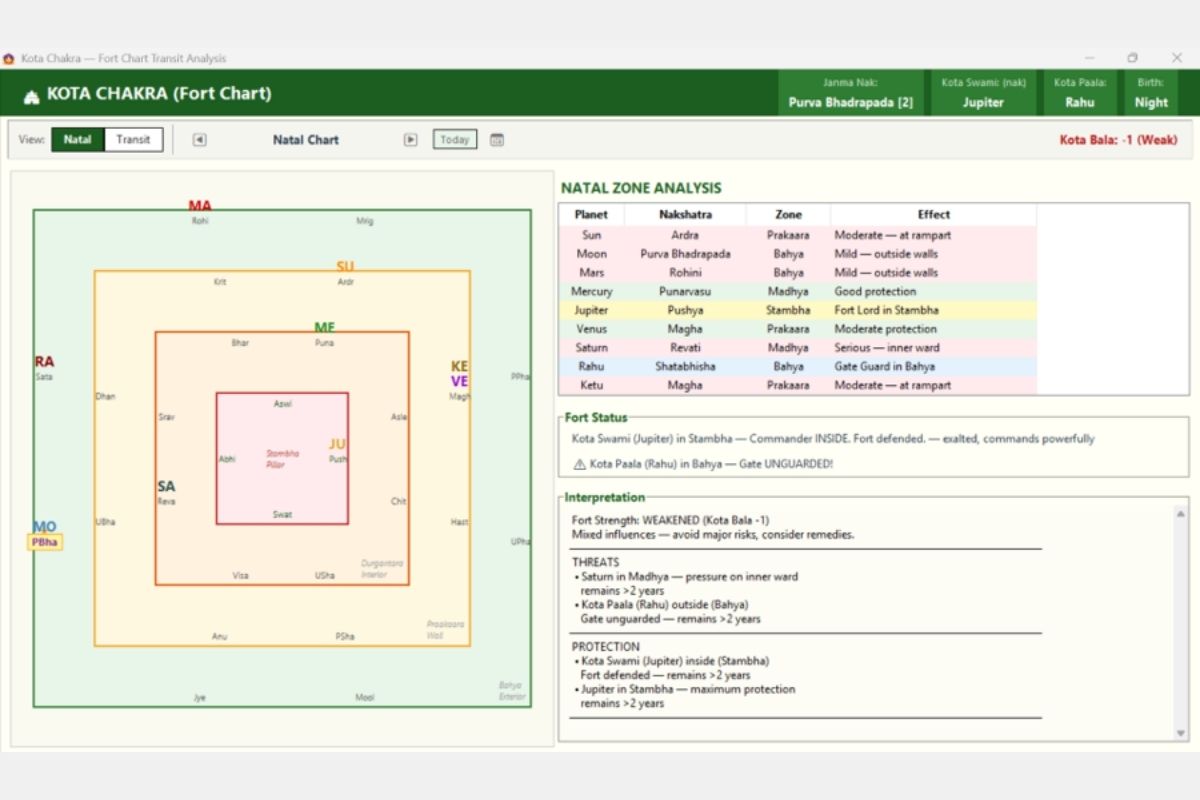The height and width of the screenshot is (800, 1200).
Task: Select the Venus planet cell
Action: pyautogui.click(x=591, y=329)
